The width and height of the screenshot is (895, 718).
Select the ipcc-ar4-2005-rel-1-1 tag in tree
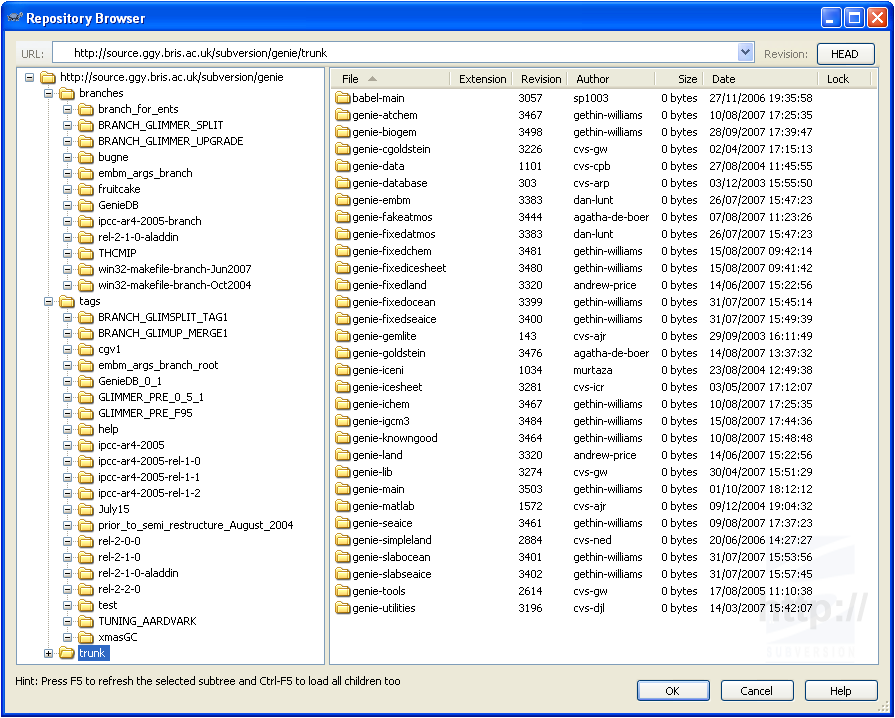(x=149, y=477)
